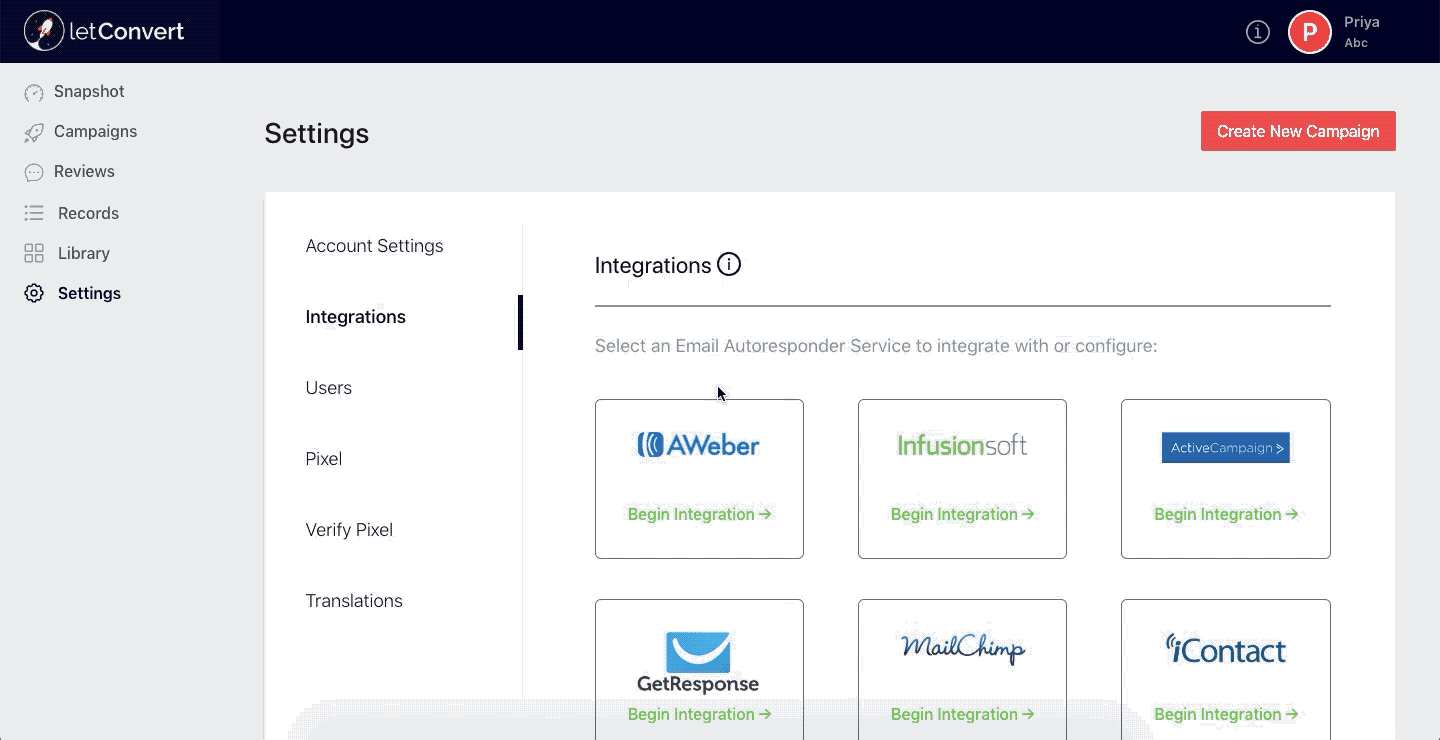The width and height of the screenshot is (1440, 740).
Task: Click the Priya username text
Action: (1361, 22)
